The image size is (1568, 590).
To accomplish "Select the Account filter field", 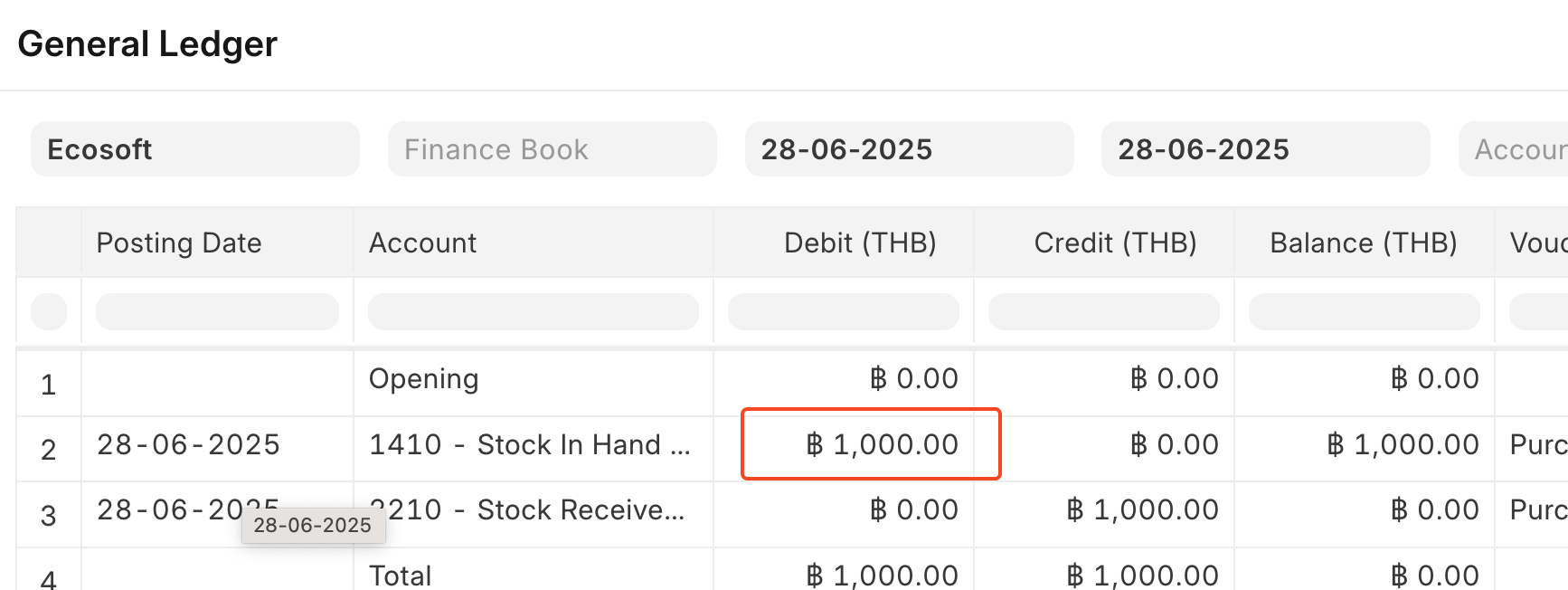I will (1513, 149).
